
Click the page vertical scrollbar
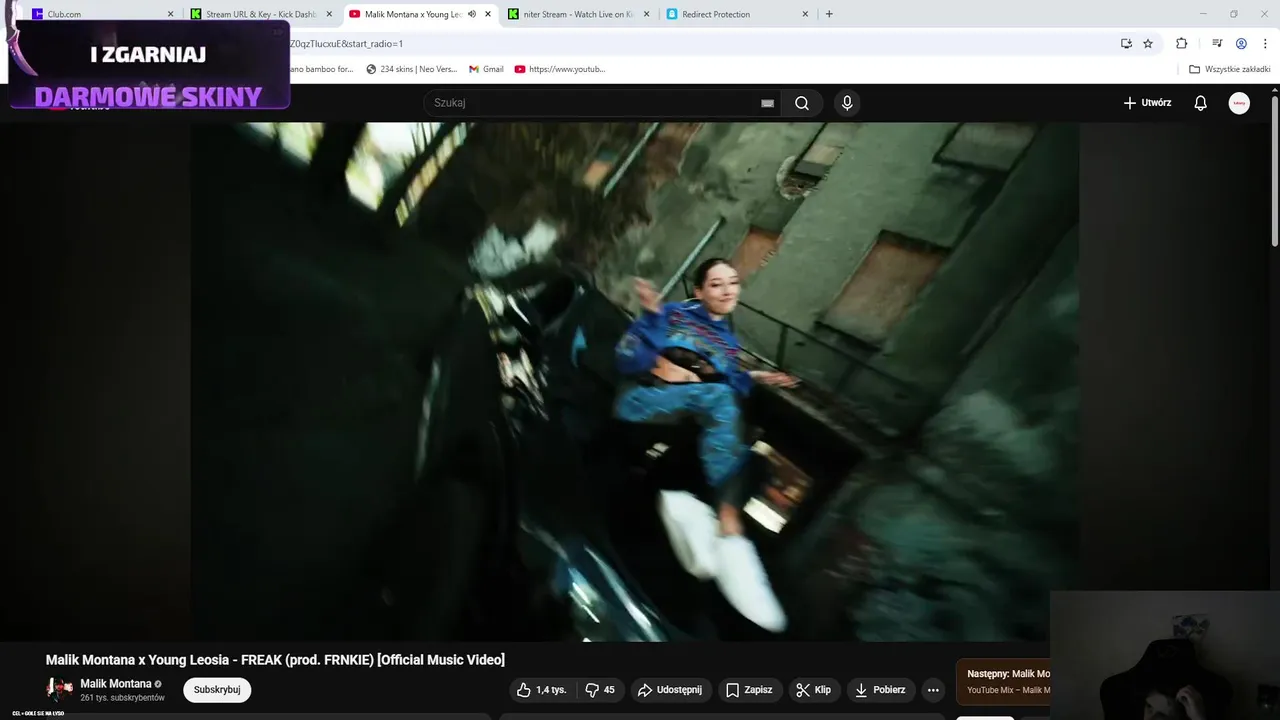tap(1275, 170)
